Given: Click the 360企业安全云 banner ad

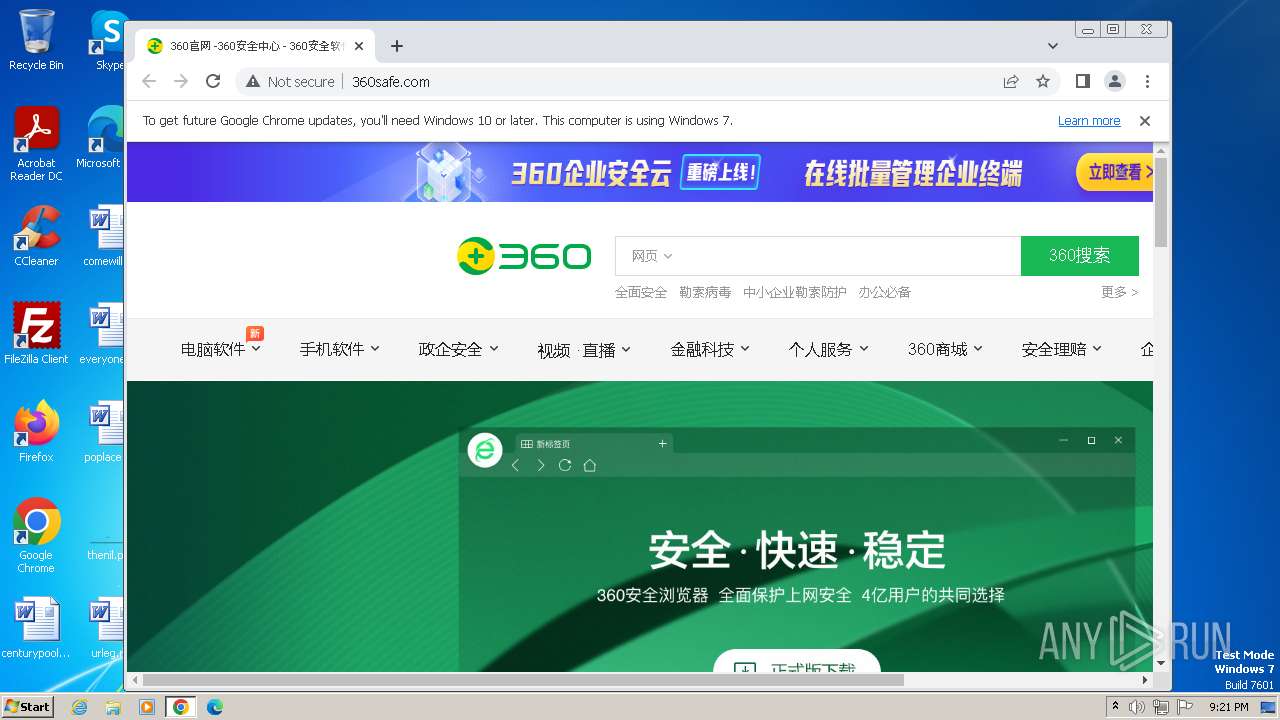Looking at the screenshot, I should click(x=640, y=172).
